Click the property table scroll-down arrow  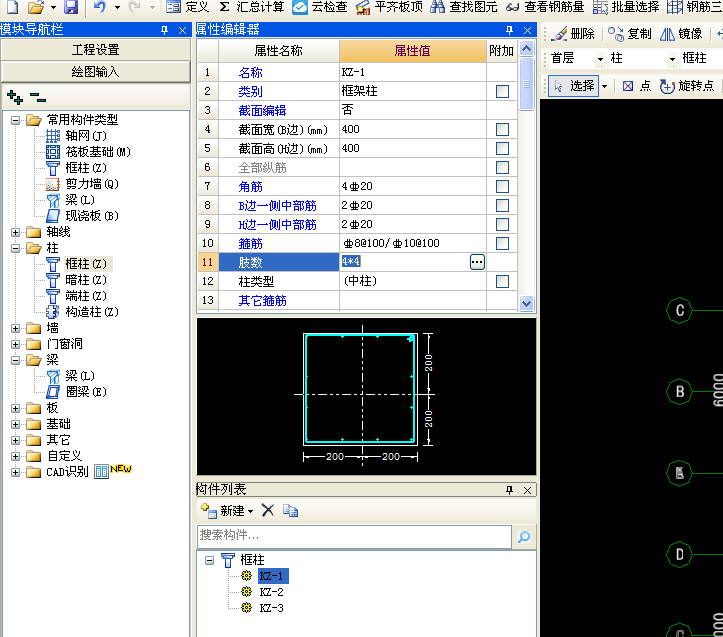[x=526, y=303]
